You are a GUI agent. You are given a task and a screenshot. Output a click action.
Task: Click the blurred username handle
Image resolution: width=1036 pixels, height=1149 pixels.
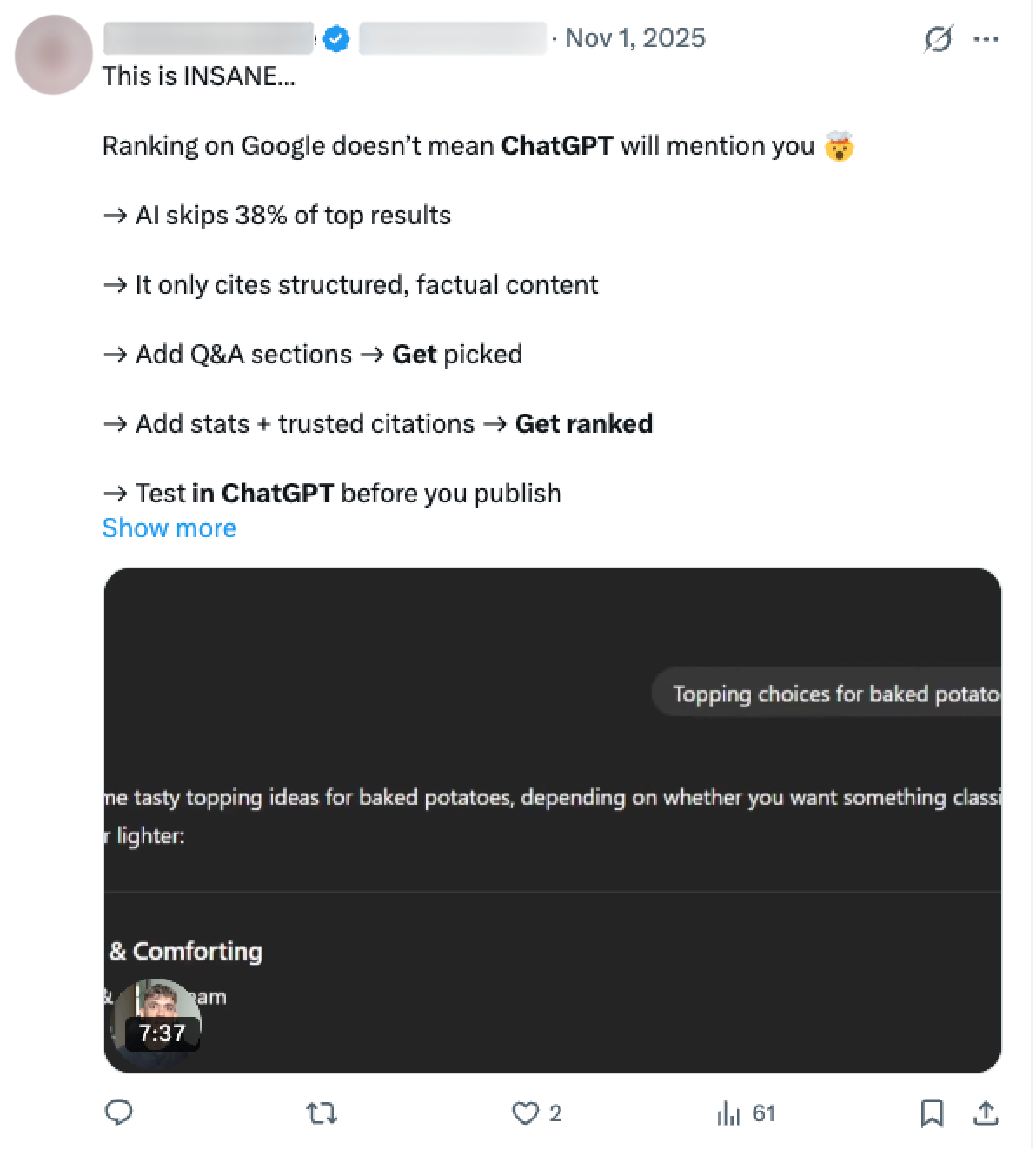452,39
